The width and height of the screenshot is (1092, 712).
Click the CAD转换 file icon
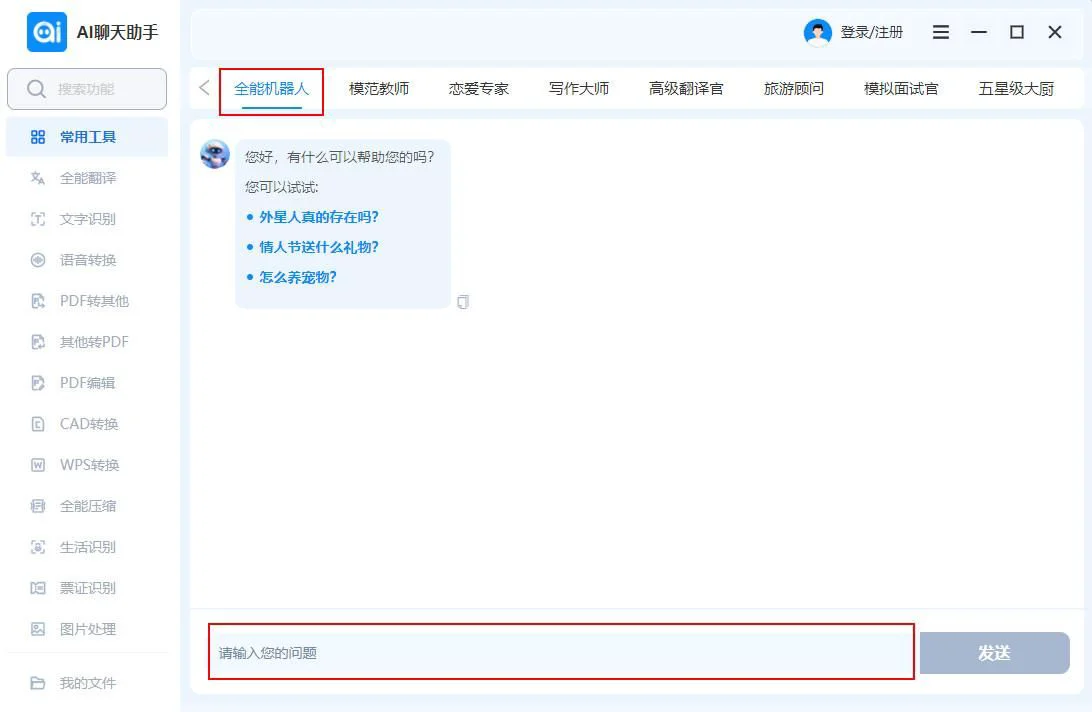38,424
